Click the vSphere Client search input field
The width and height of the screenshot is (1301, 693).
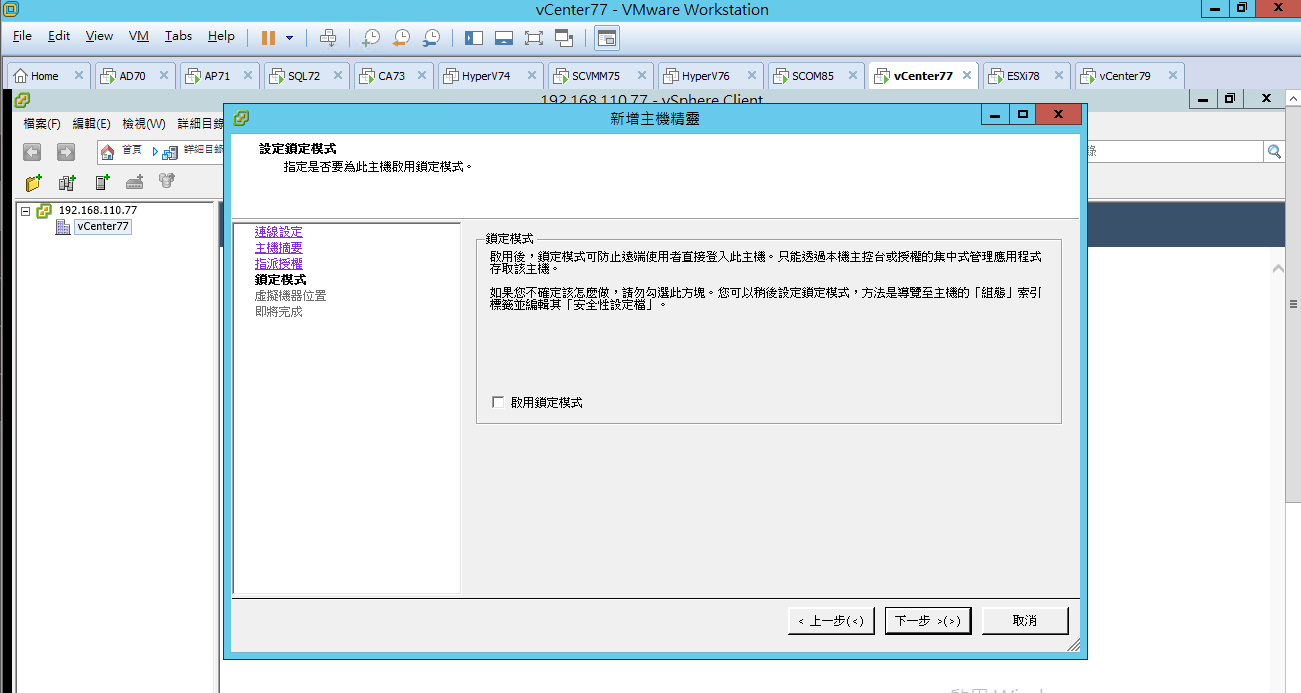click(1174, 152)
